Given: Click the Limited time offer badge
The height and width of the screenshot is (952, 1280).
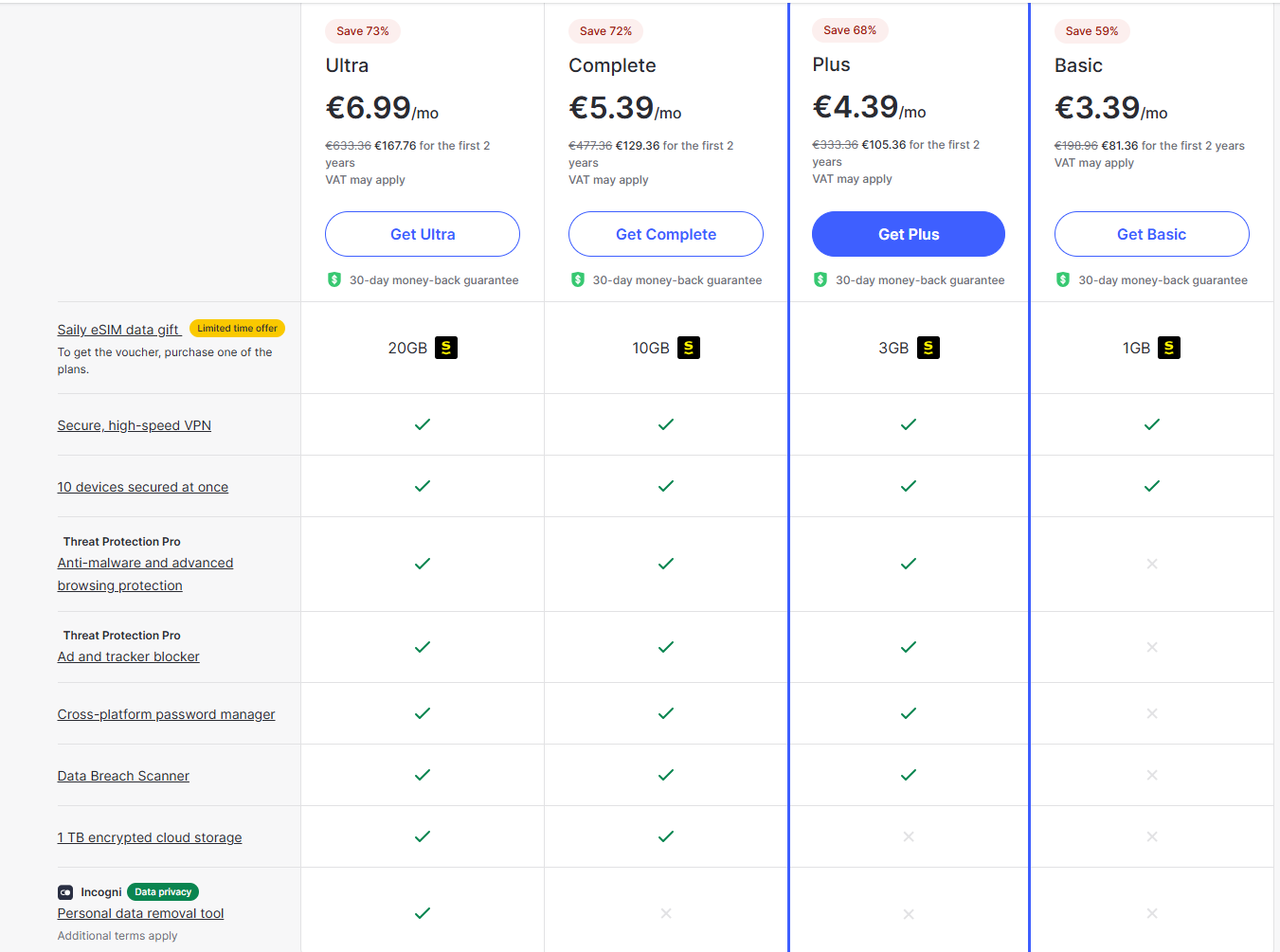Looking at the screenshot, I should pos(237,329).
